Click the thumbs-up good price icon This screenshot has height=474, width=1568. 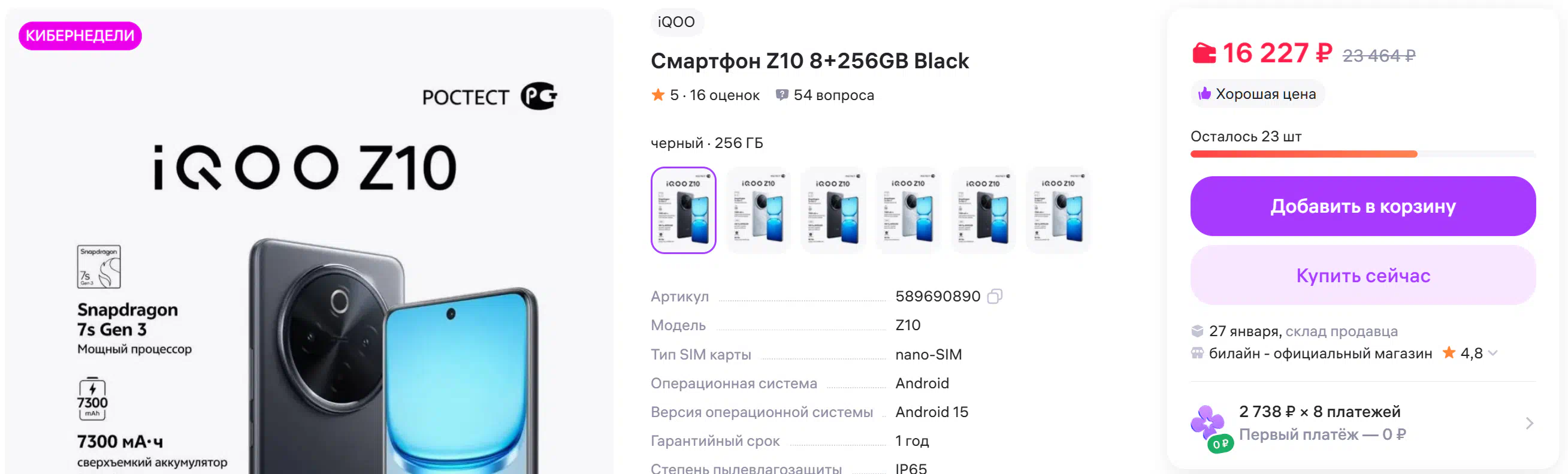coord(1204,93)
